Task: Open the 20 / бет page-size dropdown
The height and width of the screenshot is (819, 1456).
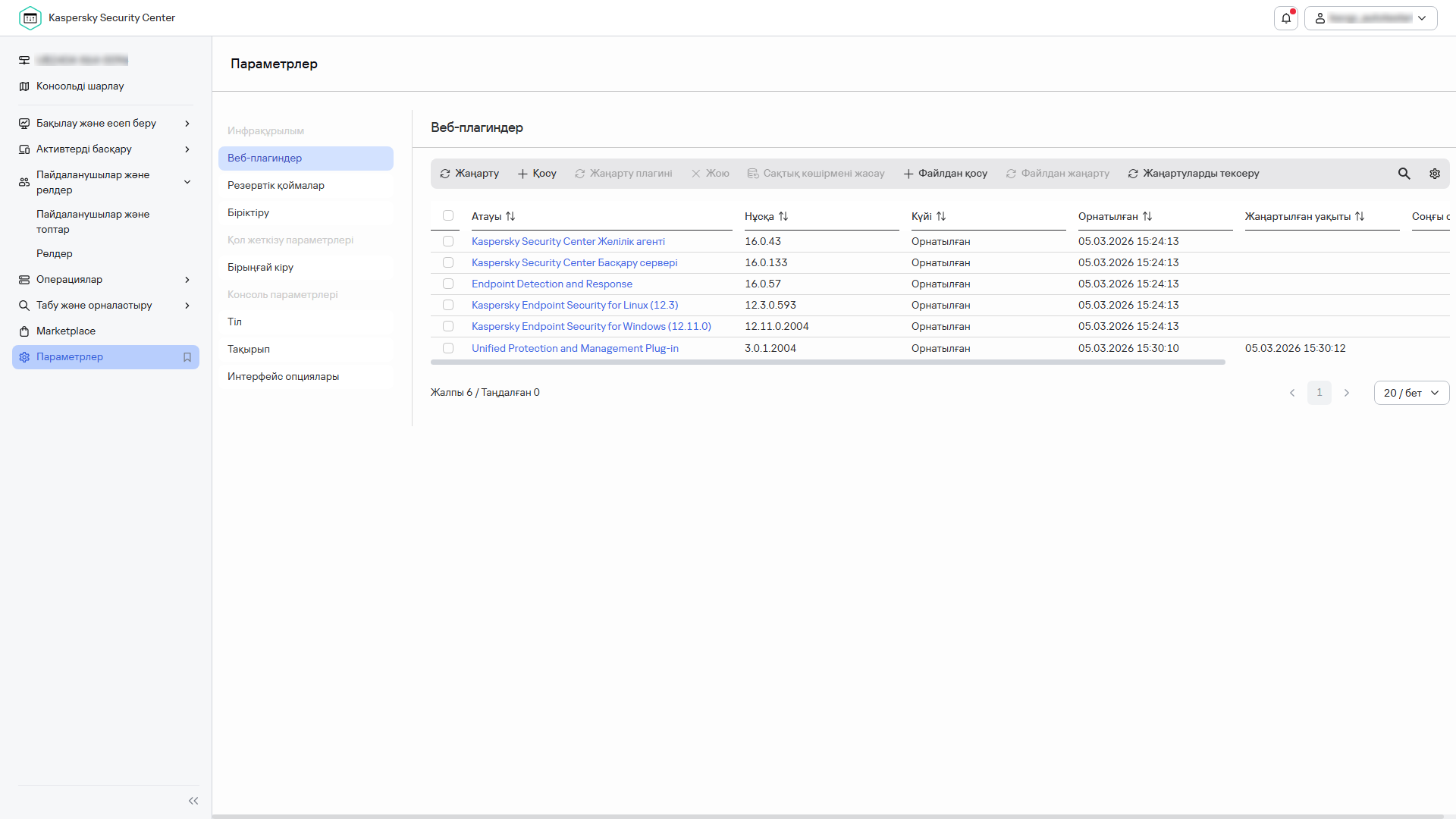Action: pos(1410,393)
